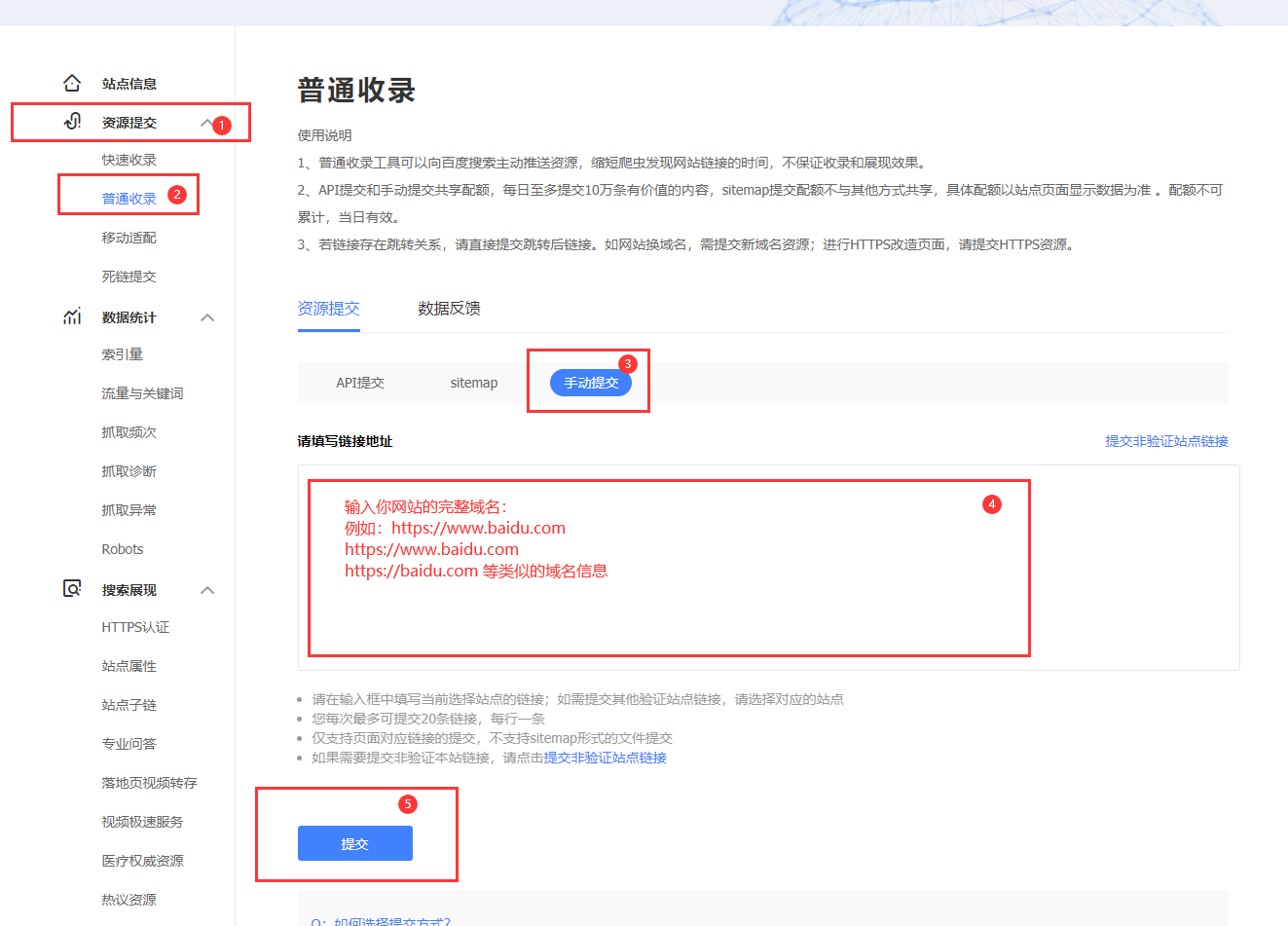
Task: Select the 手动提交 pill option
Action: [591, 383]
